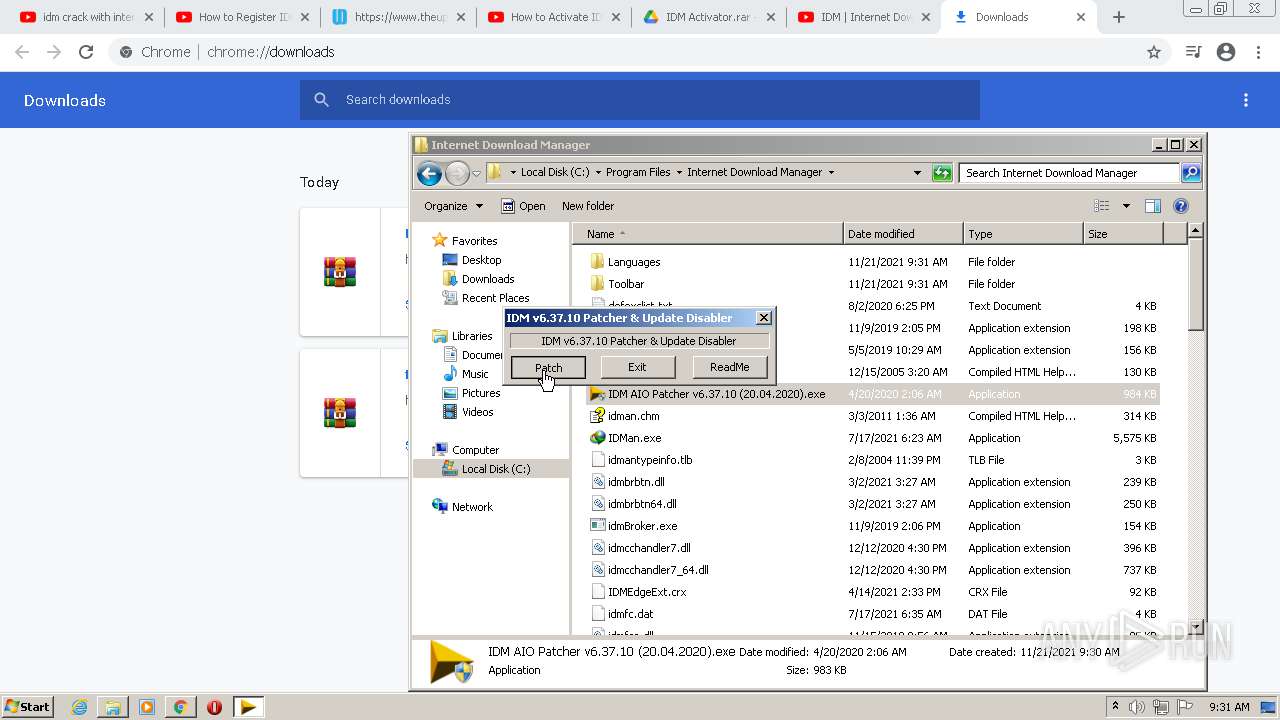Switch to the 'How to Register ID' tab

[242, 17]
